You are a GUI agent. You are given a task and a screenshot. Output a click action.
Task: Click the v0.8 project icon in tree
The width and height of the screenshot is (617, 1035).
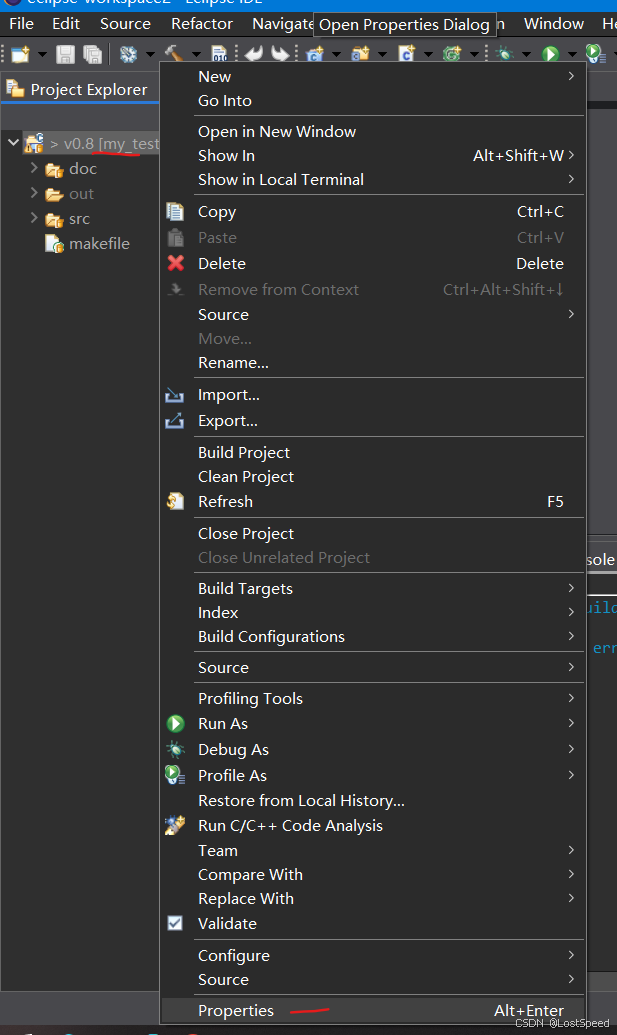pos(34,143)
